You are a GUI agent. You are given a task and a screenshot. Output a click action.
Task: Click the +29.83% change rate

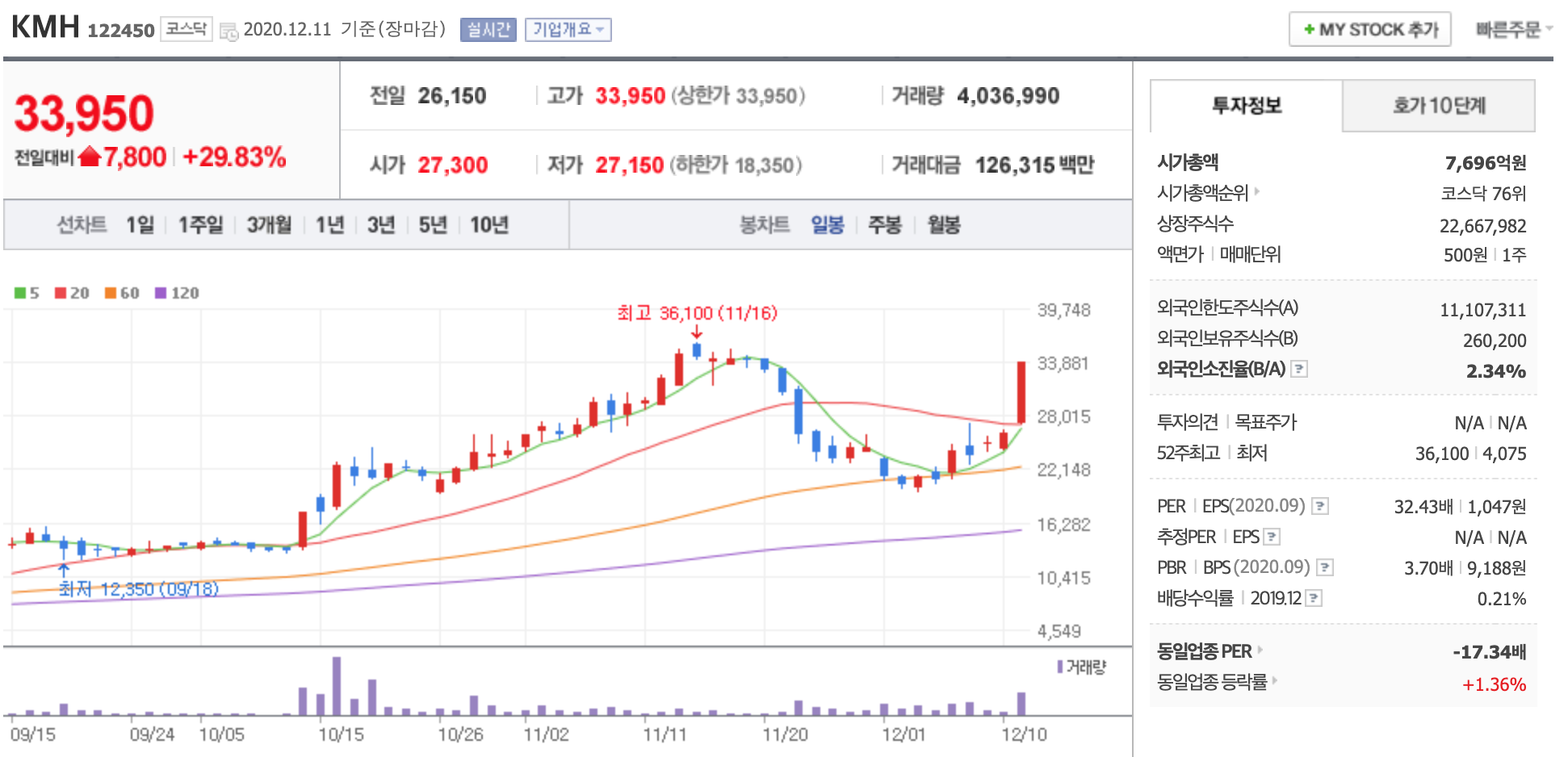(x=235, y=157)
